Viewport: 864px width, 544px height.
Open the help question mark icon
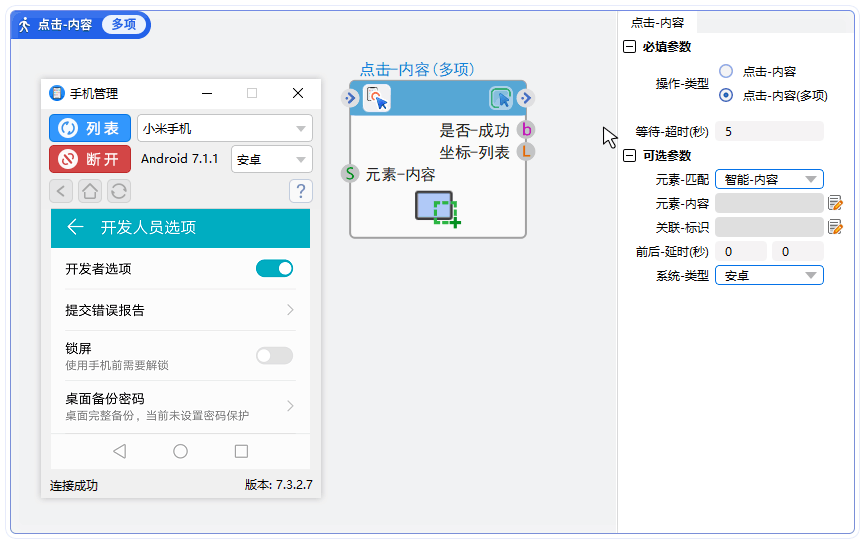(300, 191)
